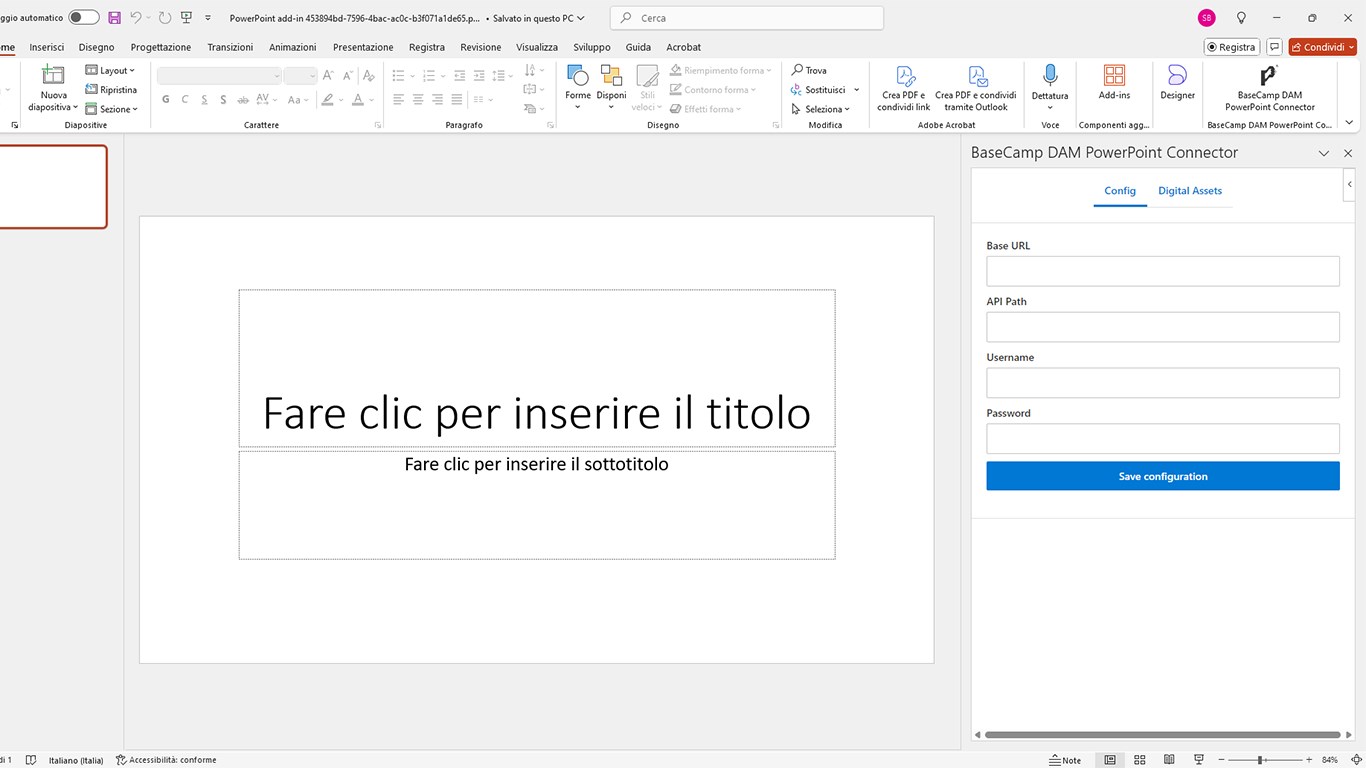
Task: Toggle numbered list
Action: (429, 76)
